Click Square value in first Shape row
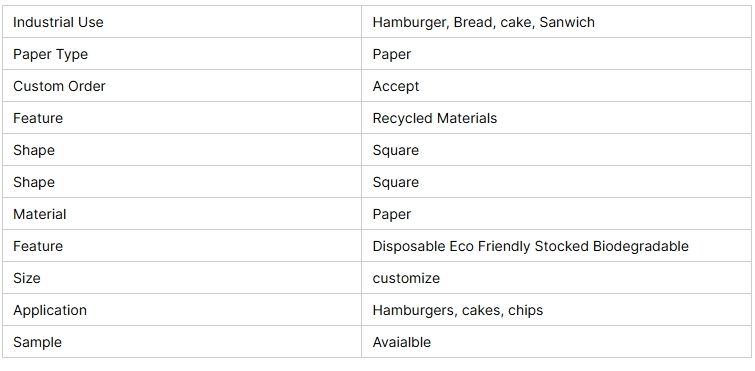 pyautogui.click(x=395, y=150)
